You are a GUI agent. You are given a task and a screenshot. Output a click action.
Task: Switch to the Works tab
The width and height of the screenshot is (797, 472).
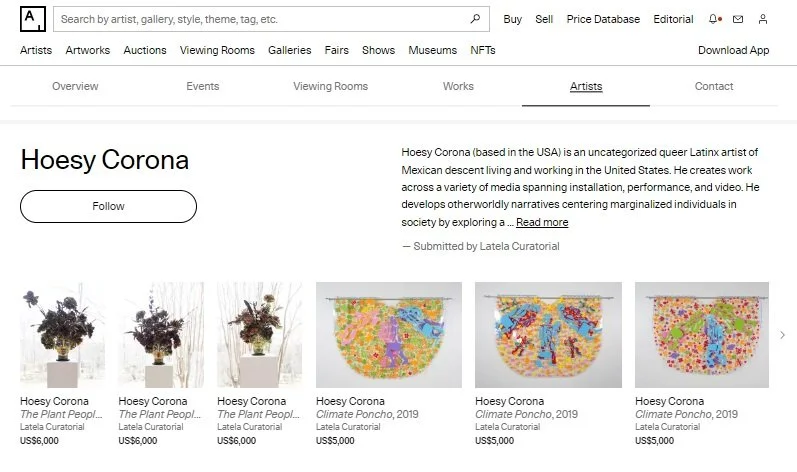458,86
